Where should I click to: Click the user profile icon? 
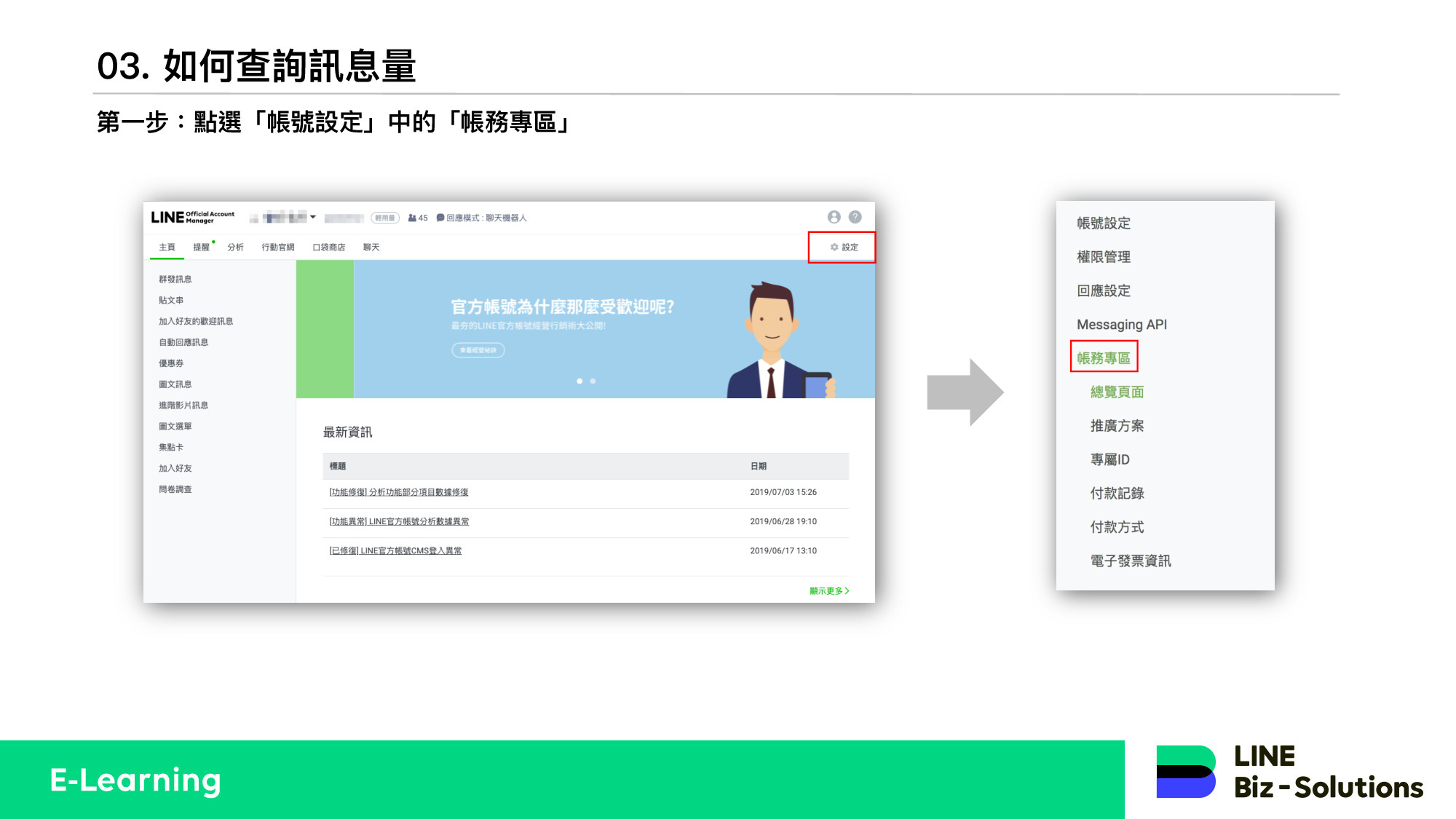click(834, 217)
